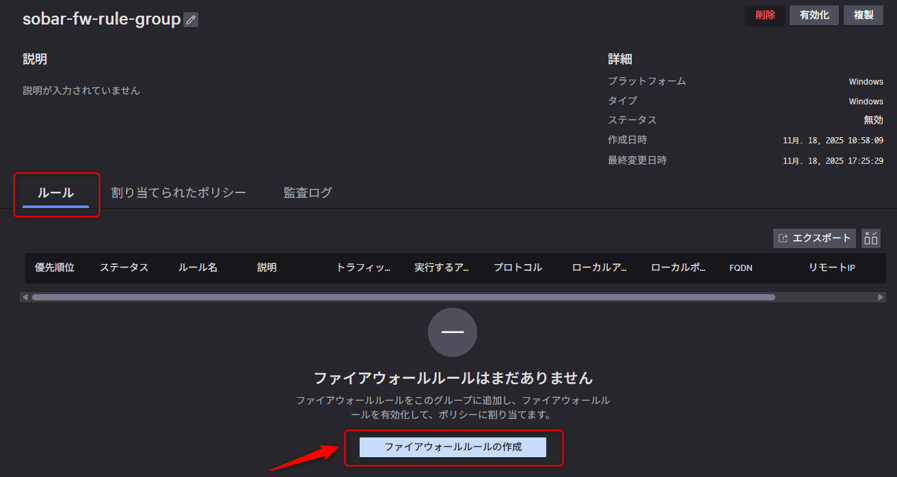Click the 実行するア... column header
This screenshot has width=897, height=477.
(x=442, y=268)
